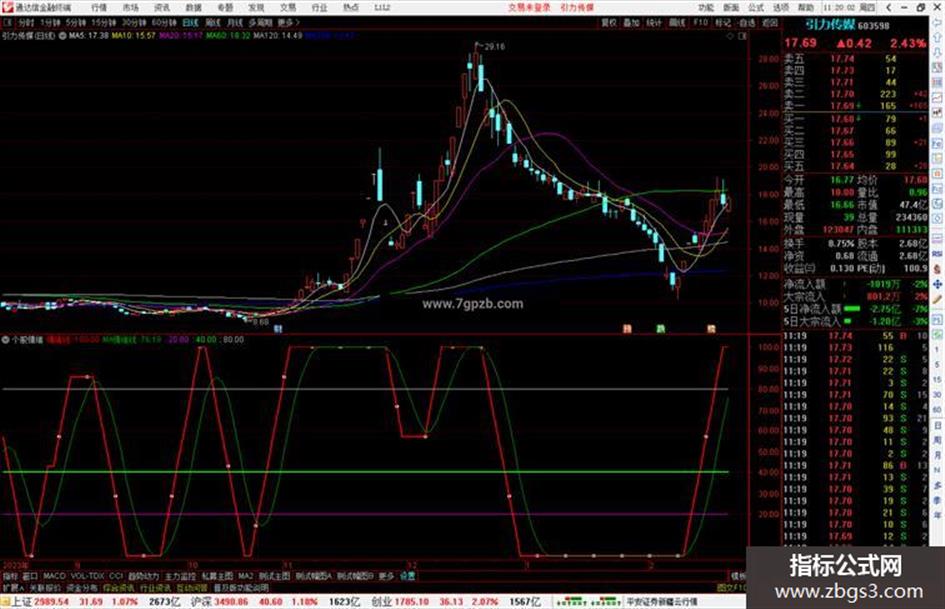Open the F10 company info
Viewport: 945px width, 609px height.
coord(700,22)
